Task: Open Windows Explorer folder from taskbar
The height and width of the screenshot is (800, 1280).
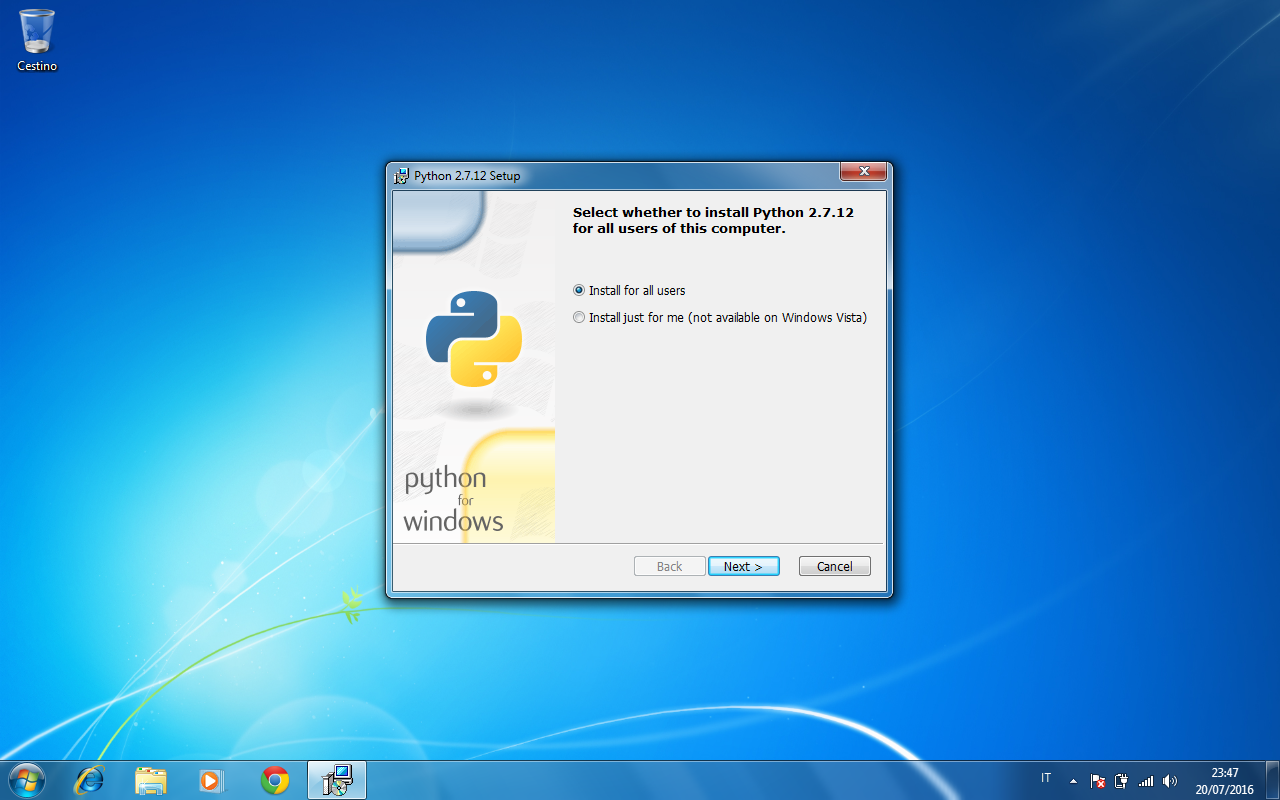Action: point(151,780)
